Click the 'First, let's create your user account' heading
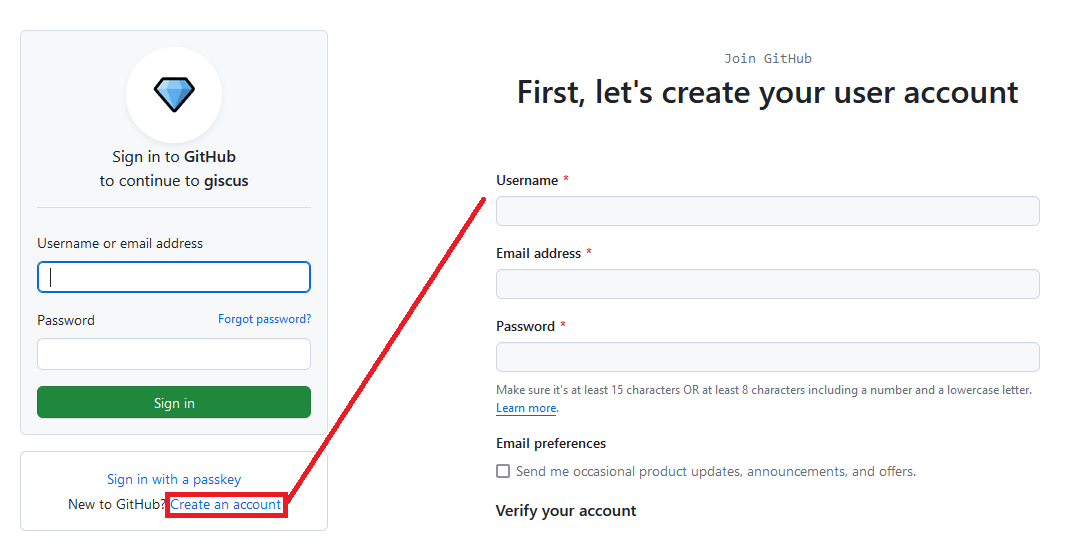The image size is (1068, 550). tap(768, 93)
